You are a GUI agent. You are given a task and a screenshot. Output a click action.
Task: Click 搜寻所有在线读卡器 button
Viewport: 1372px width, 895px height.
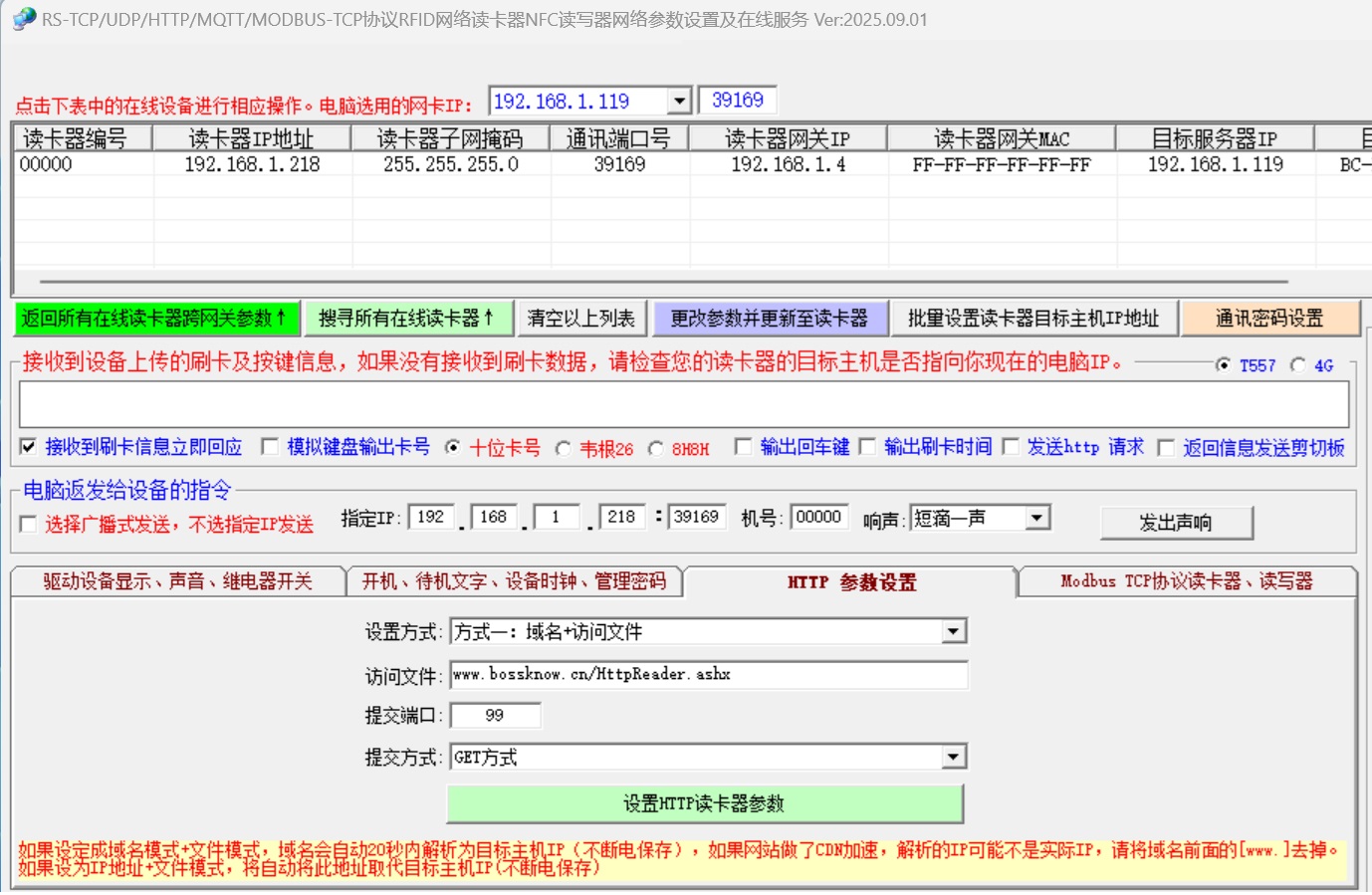[406, 319]
